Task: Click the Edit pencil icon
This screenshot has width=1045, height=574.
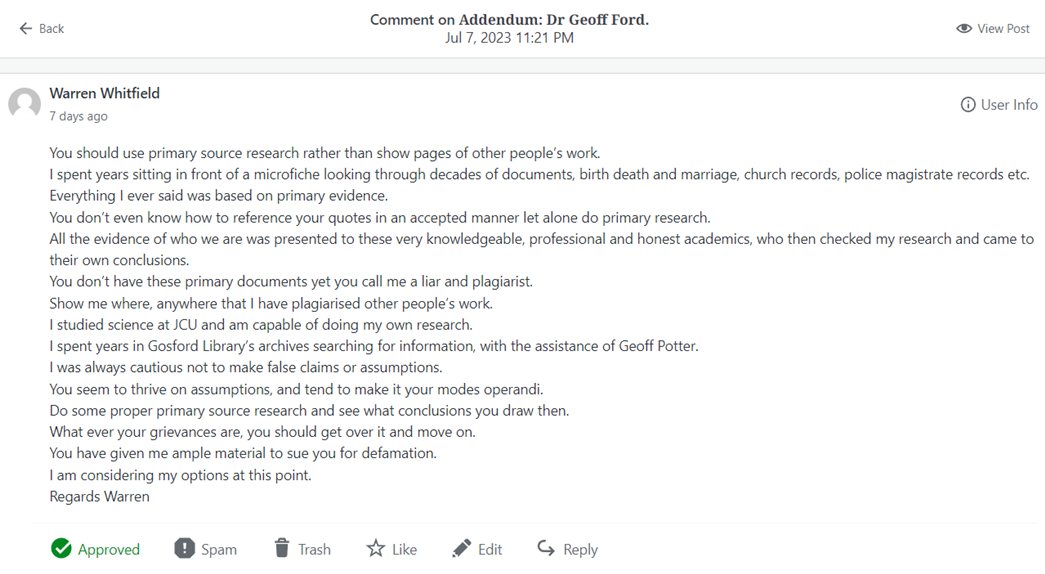Action: pos(461,548)
